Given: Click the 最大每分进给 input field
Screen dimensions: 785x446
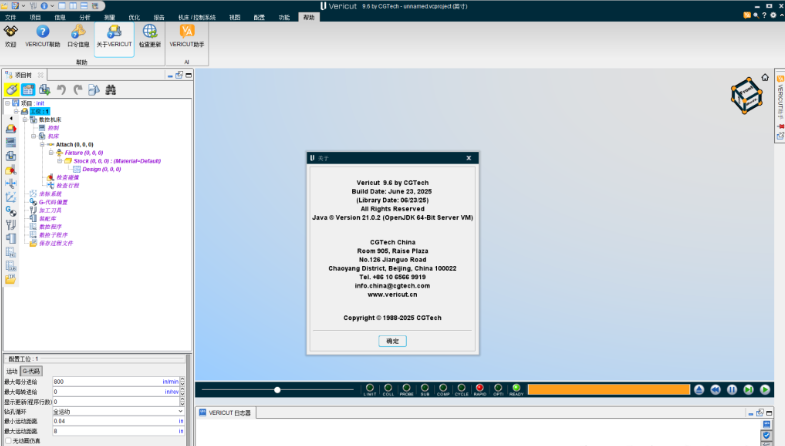Looking at the screenshot, I should pos(105,381).
